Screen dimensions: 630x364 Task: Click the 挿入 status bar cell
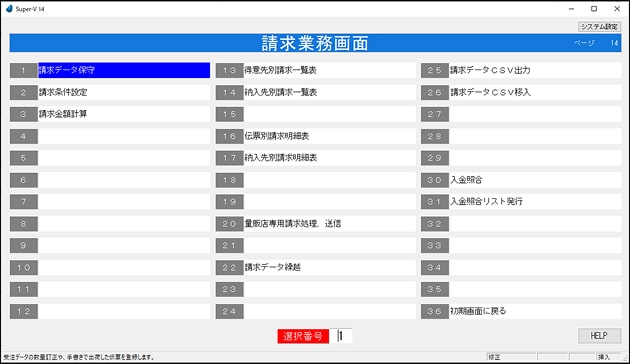pyautogui.click(x=607, y=357)
